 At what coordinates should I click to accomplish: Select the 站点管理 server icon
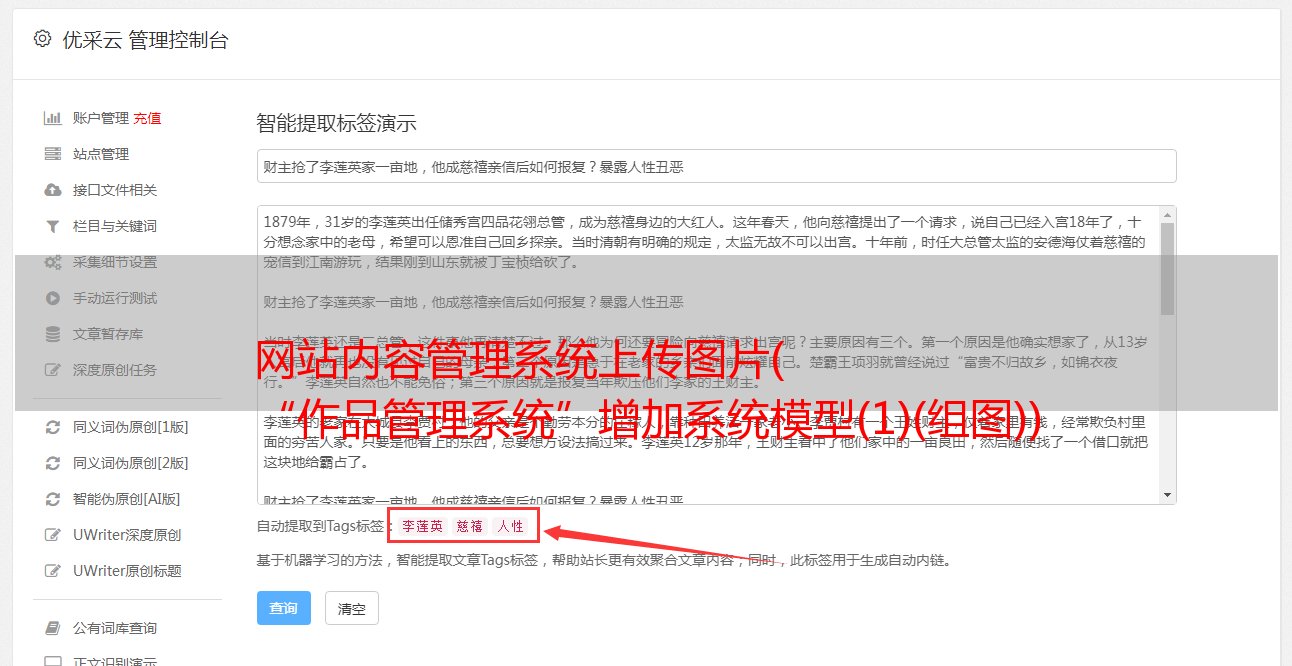[x=53, y=154]
